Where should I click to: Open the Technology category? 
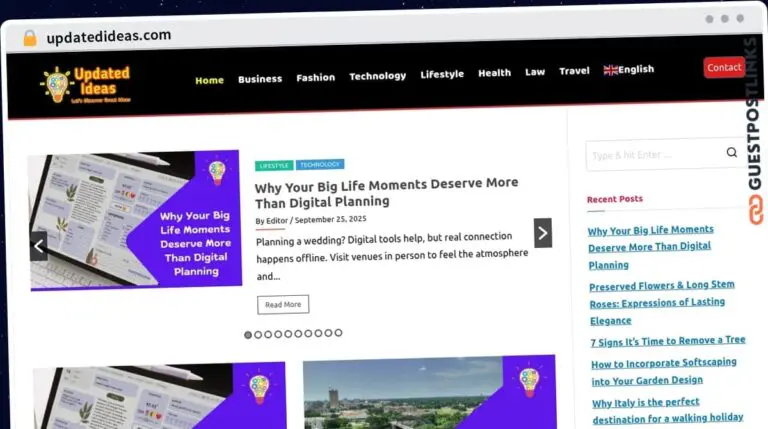(378, 76)
